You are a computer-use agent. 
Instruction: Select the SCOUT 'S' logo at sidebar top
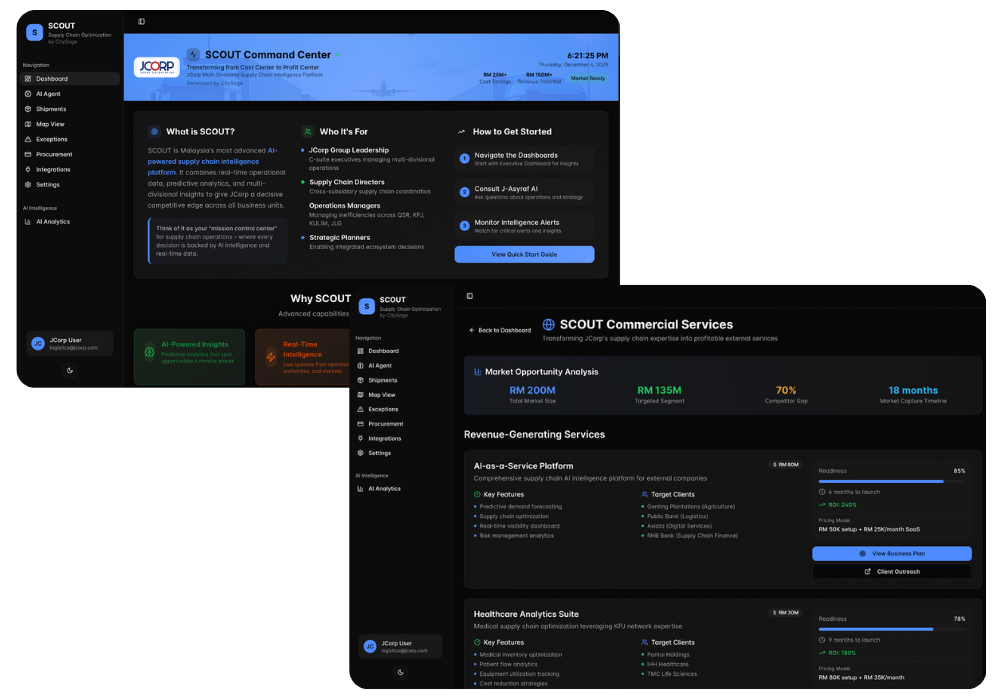(x=33, y=30)
